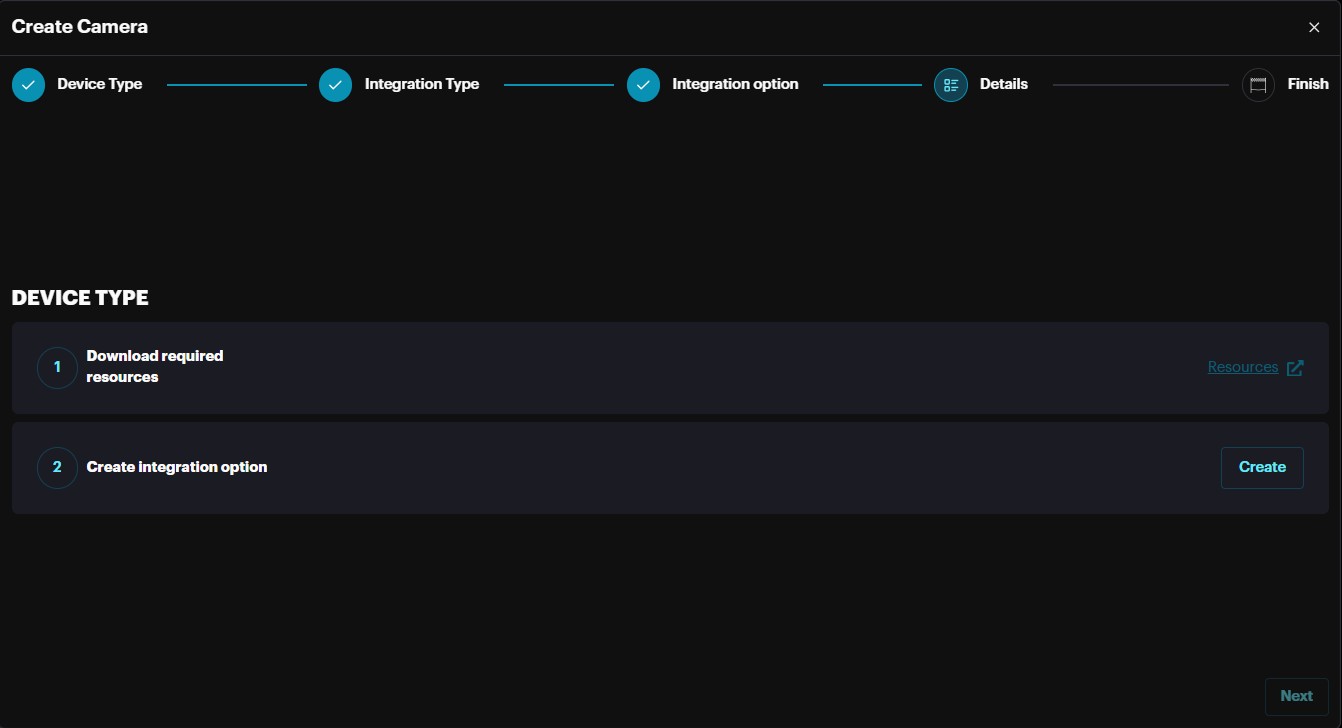
Task: Click the Details step label
Action: click(x=1003, y=84)
